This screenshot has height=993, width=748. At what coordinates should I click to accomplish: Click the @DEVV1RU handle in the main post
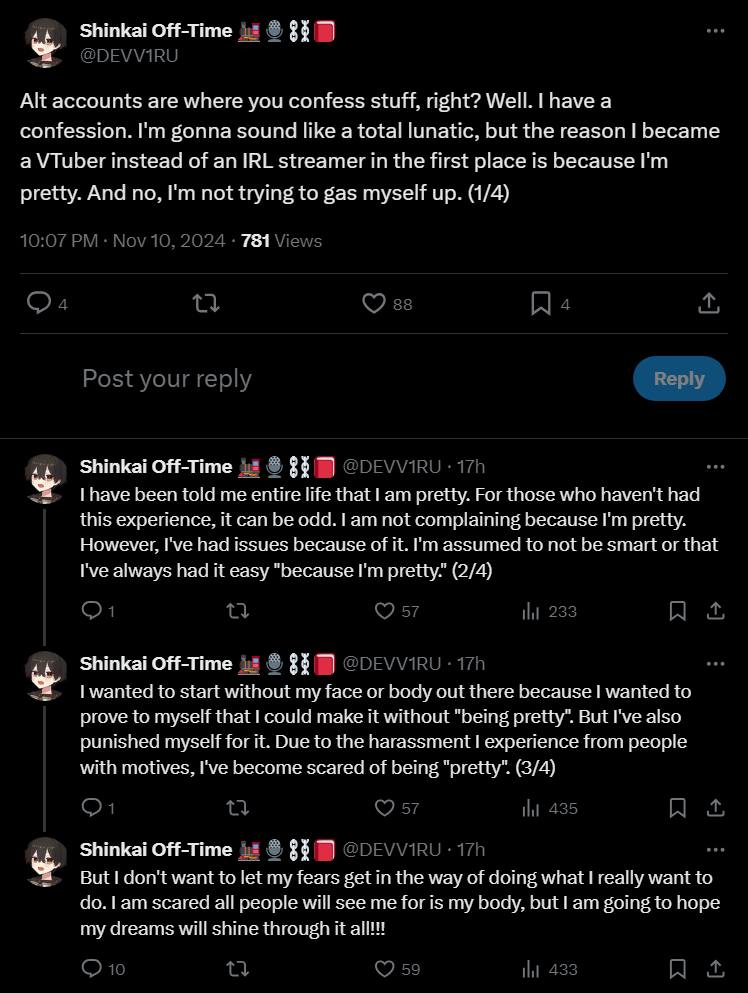pos(128,55)
